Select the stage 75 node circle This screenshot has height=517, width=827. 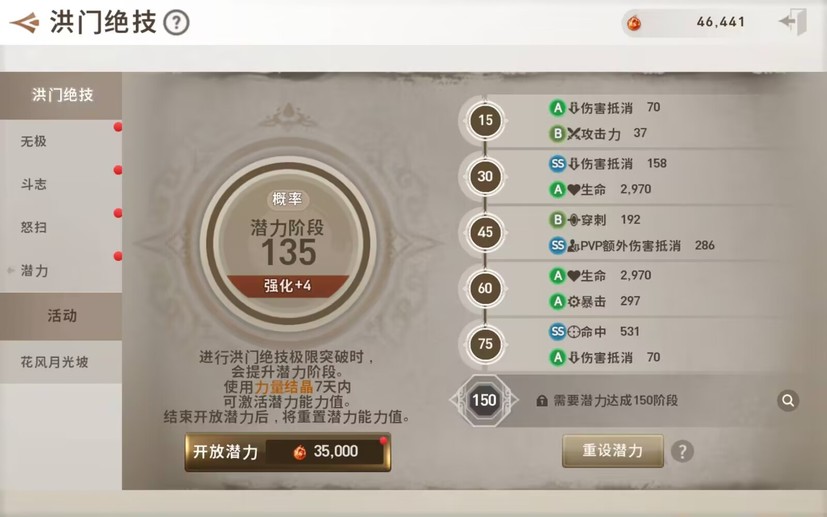pos(485,344)
